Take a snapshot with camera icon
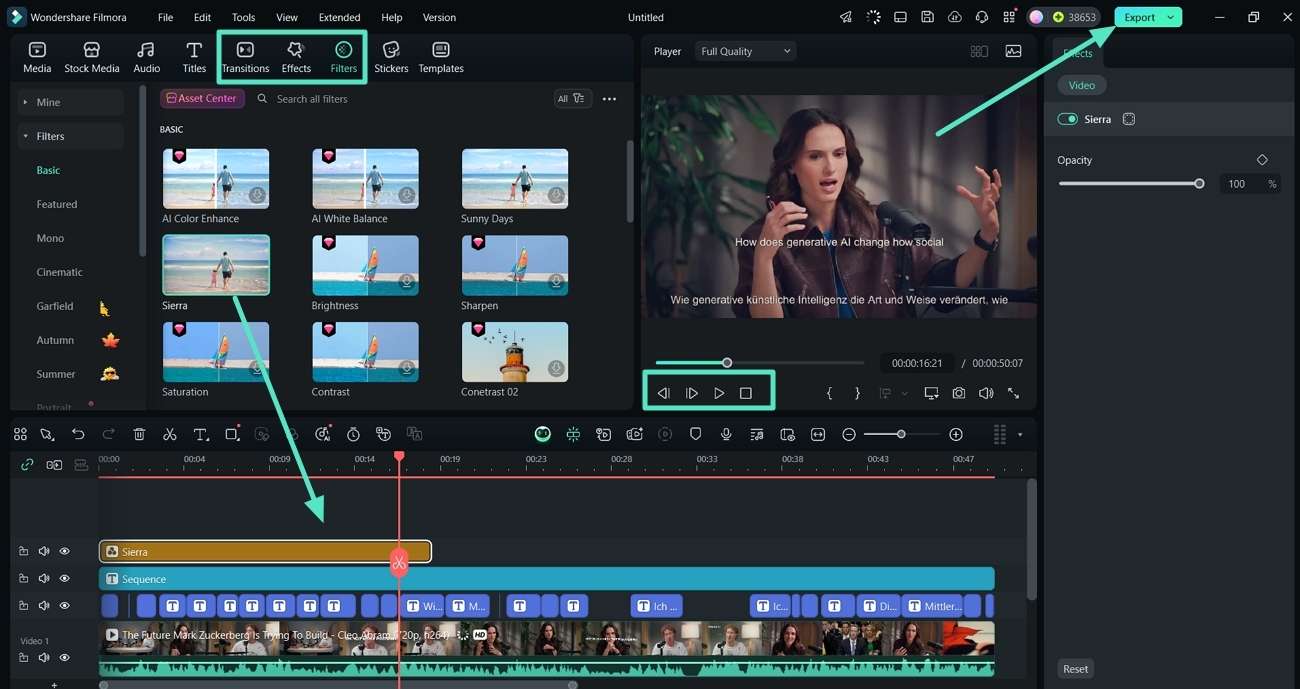Screen dimensions: 1300x689 point(959,393)
